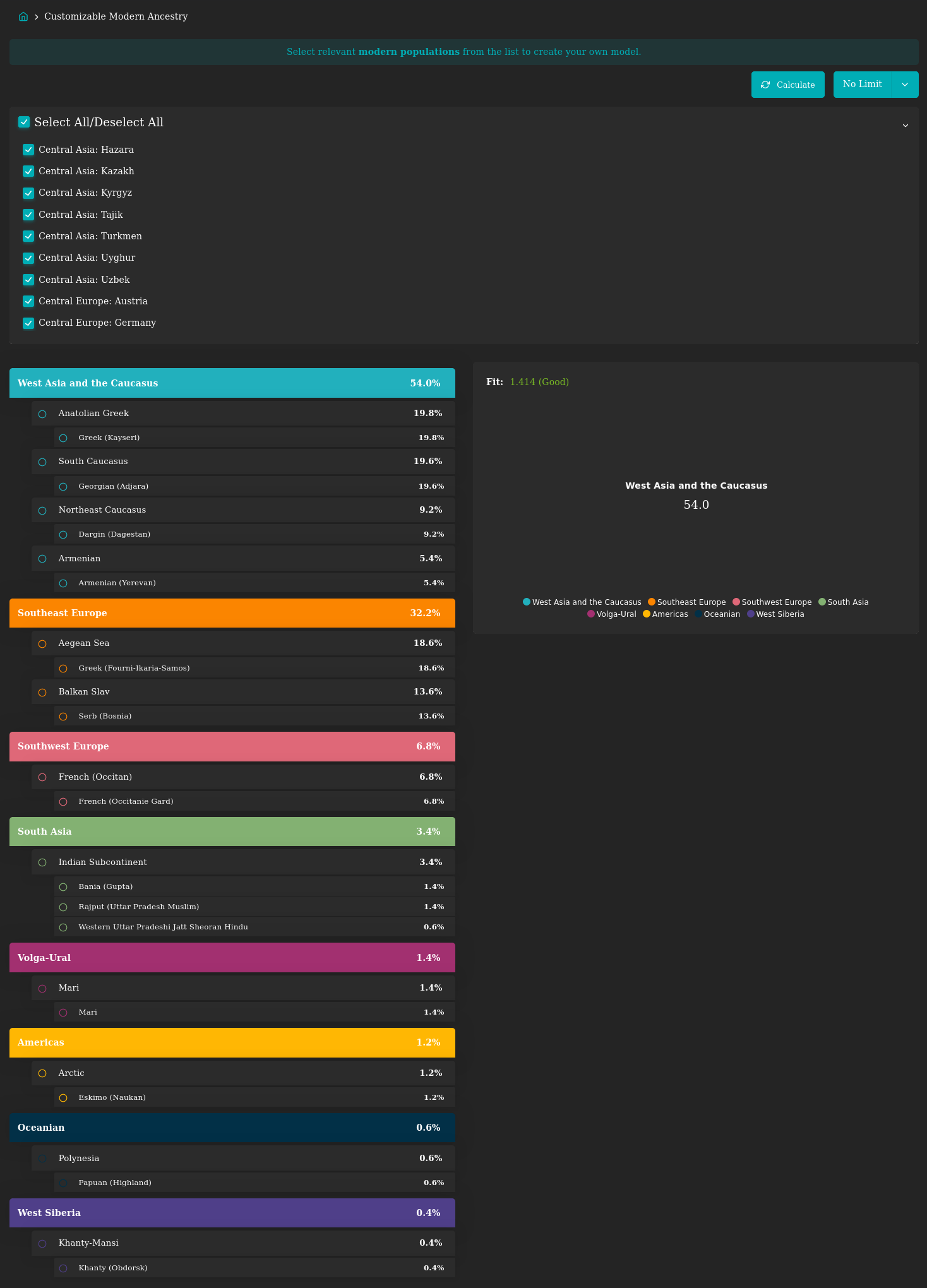Open the Customizable Modern Ancestry breadcrumb

click(x=116, y=16)
